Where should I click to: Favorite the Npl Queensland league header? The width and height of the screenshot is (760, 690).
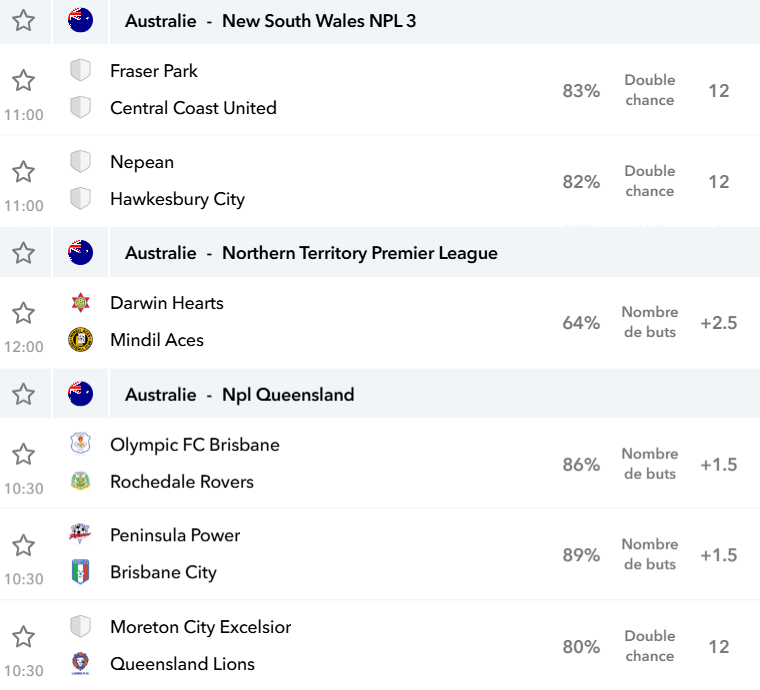click(x=23, y=394)
